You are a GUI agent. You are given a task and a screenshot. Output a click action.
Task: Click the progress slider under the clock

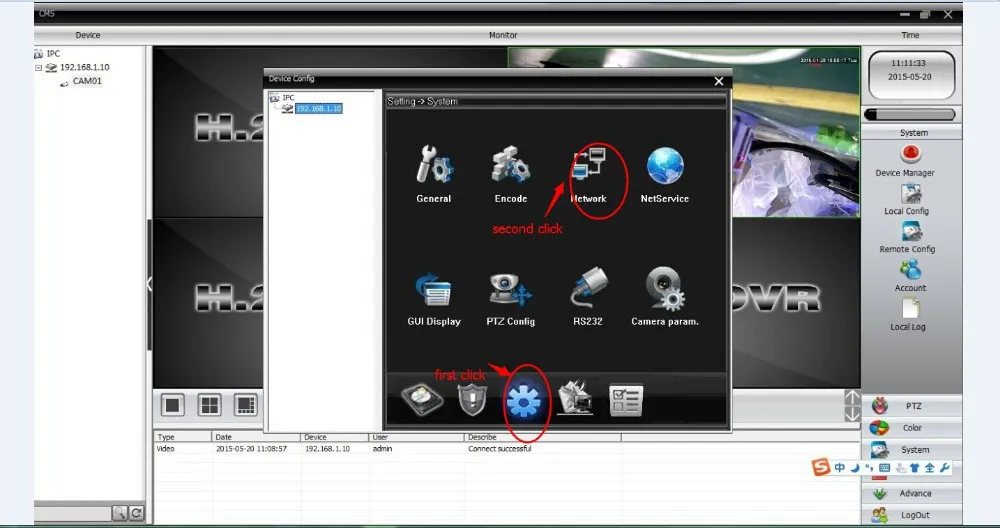tap(909, 115)
